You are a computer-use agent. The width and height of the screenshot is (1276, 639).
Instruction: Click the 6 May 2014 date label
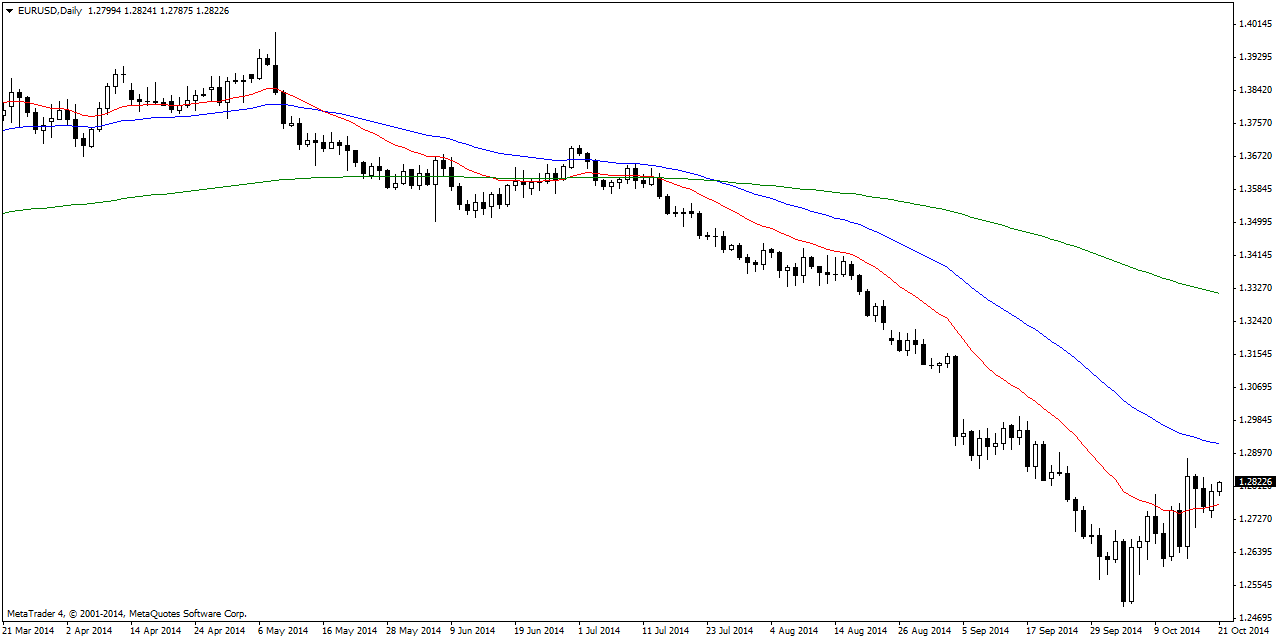[x=283, y=631]
